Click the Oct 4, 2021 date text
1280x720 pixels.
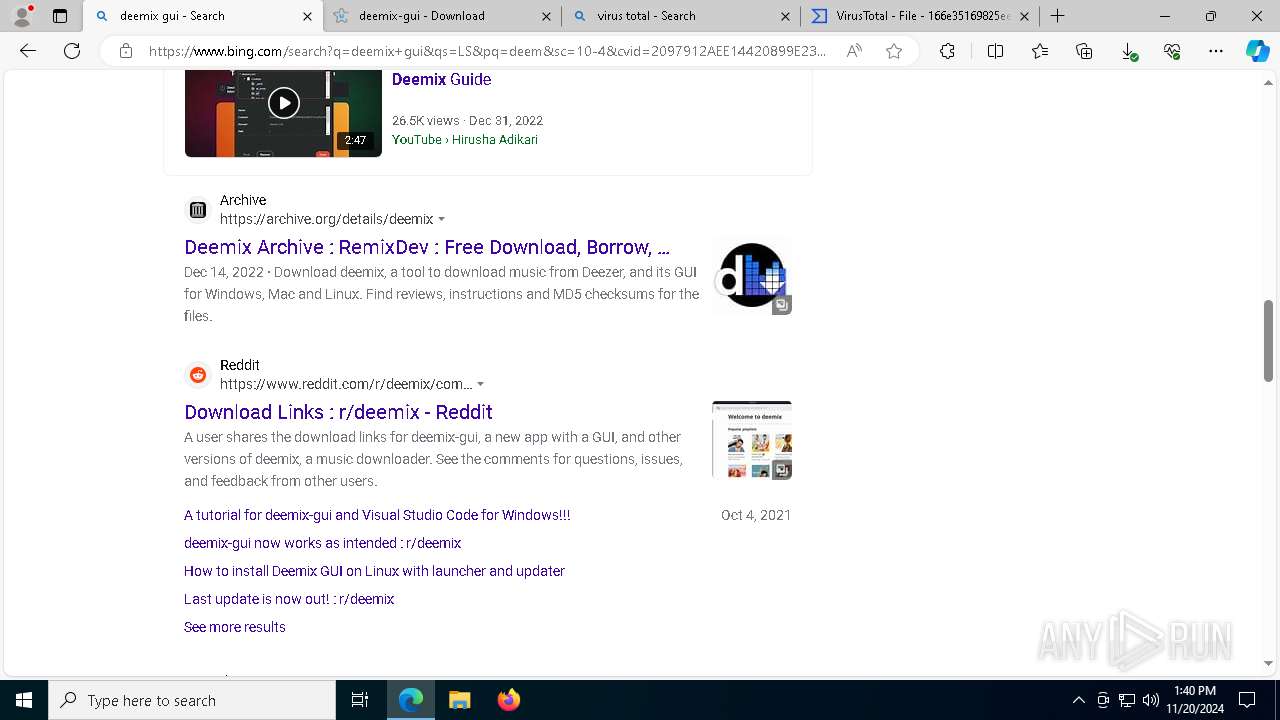pyautogui.click(x=756, y=515)
